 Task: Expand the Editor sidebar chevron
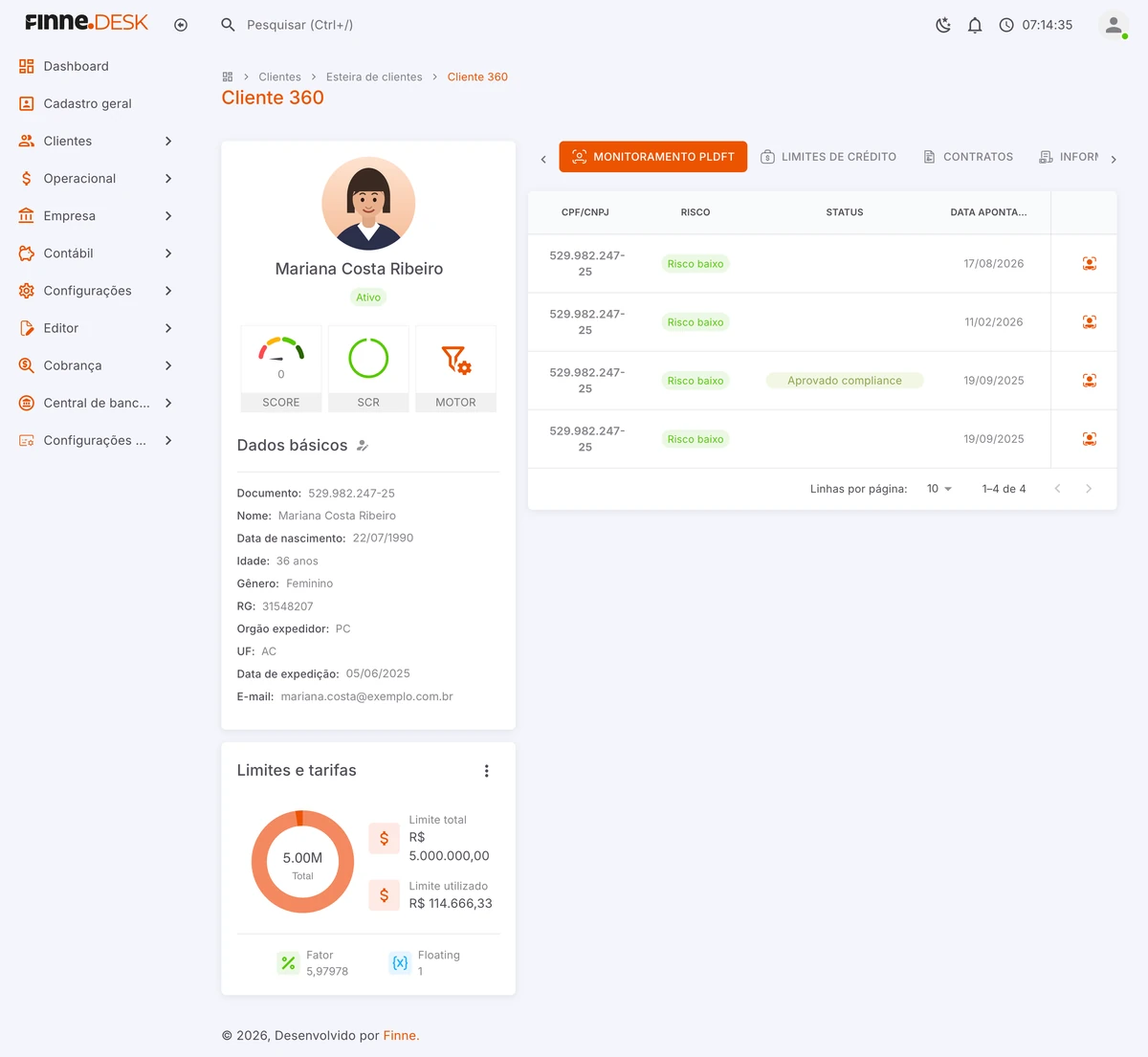[x=168, y=328]
